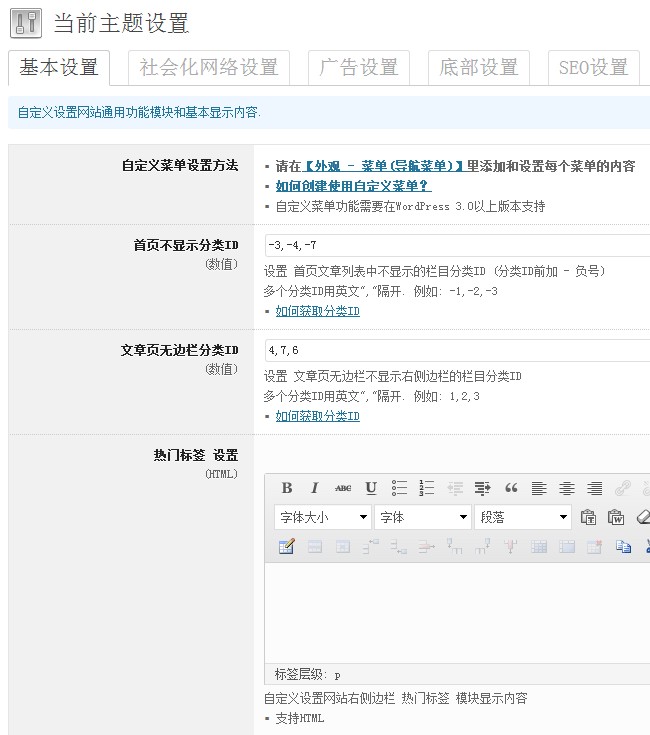Open the 外观 - 菜单(导航菜单) link
The image size is (650, 735).
pyautogui.click(x=384, y=166)
